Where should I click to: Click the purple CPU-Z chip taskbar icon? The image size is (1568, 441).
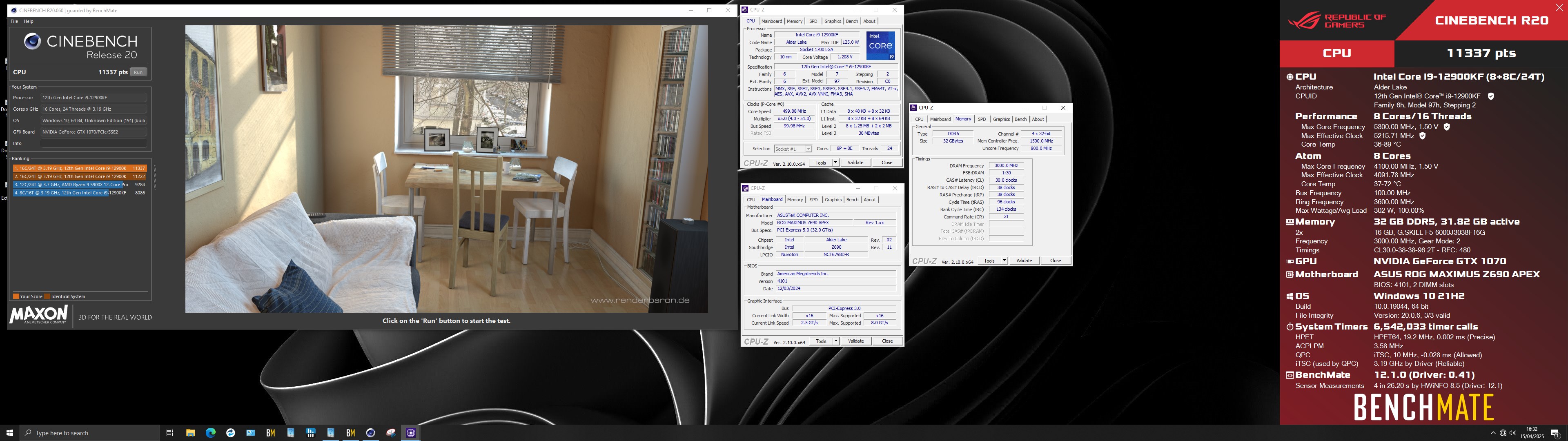pos(411,433)
